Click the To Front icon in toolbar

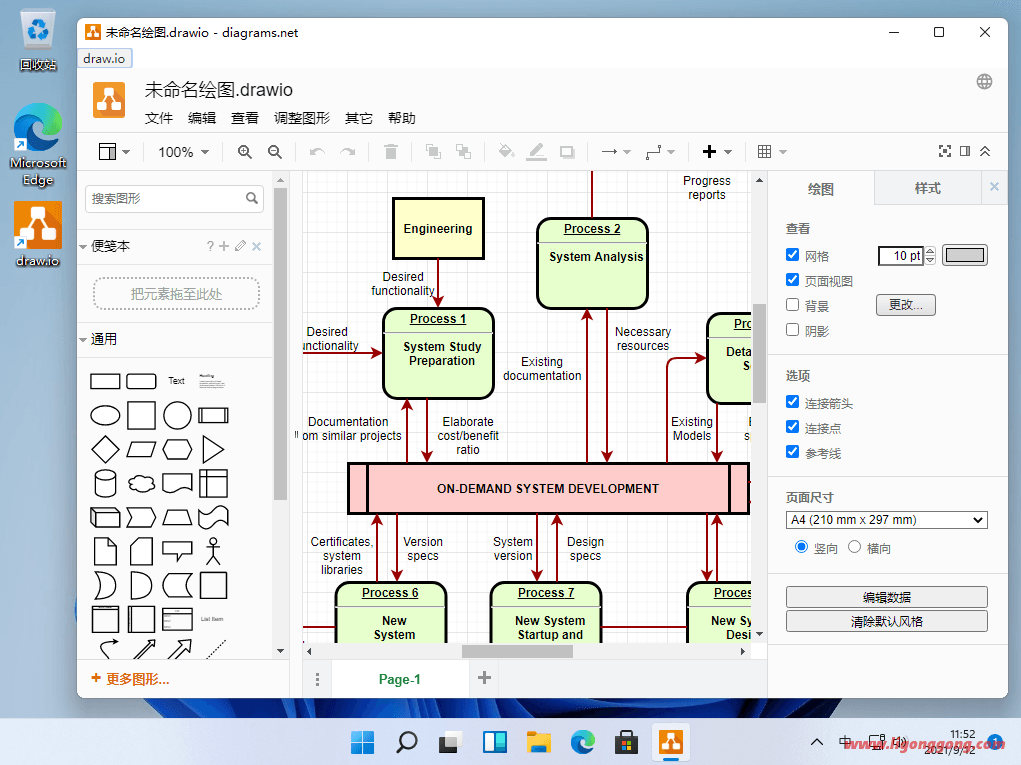coord(432,151)
